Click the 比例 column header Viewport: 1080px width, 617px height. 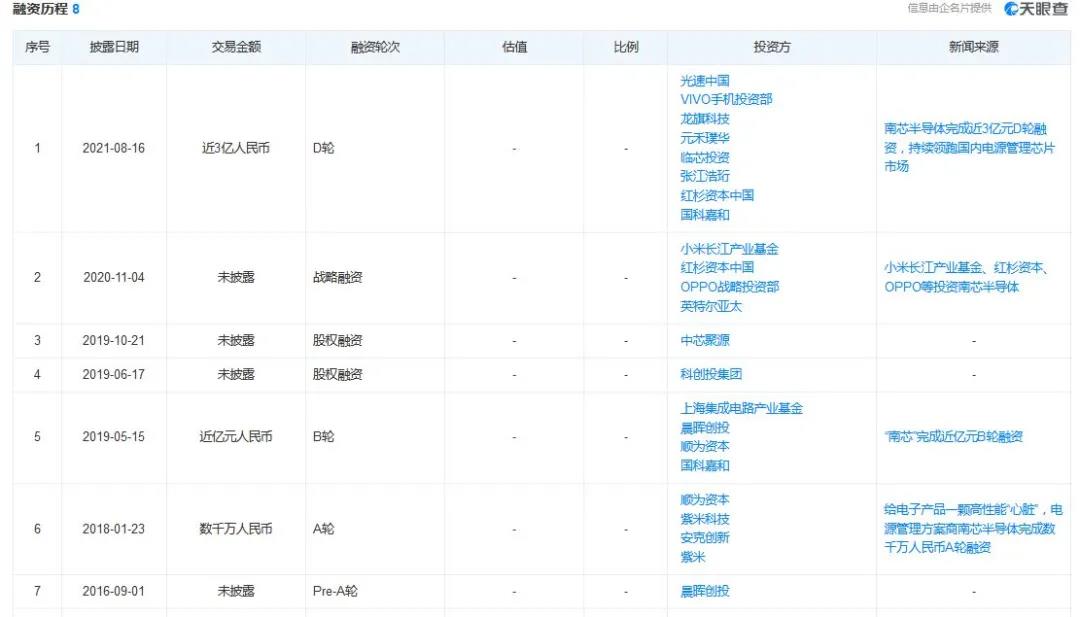[625, 47]
